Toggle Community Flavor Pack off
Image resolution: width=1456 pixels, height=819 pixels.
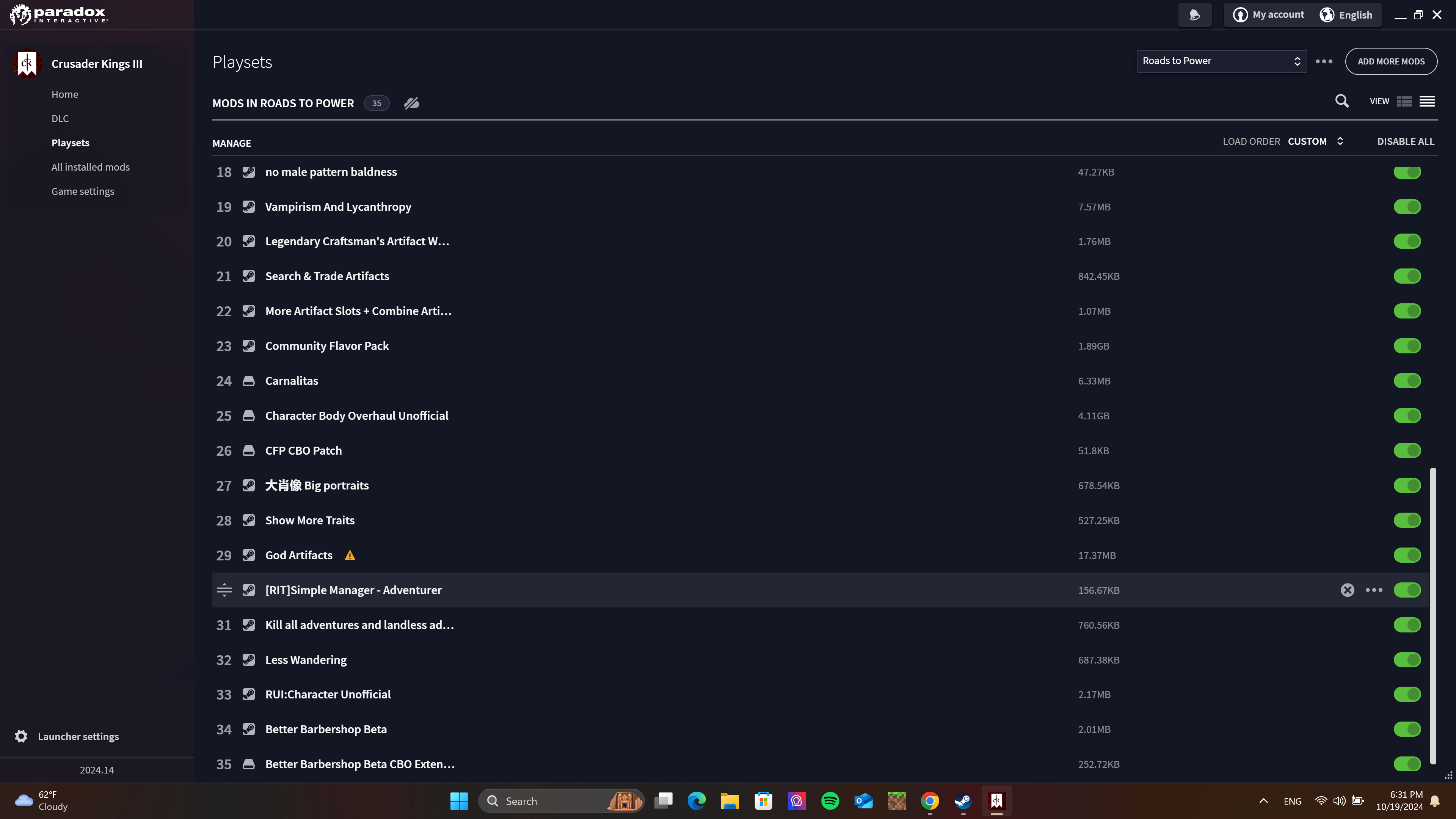pyautogui.click(x=1407, y=346)
